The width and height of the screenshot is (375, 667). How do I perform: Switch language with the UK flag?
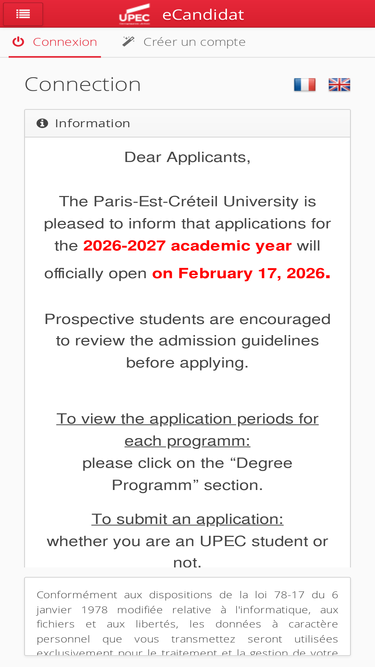click(339, 85)
